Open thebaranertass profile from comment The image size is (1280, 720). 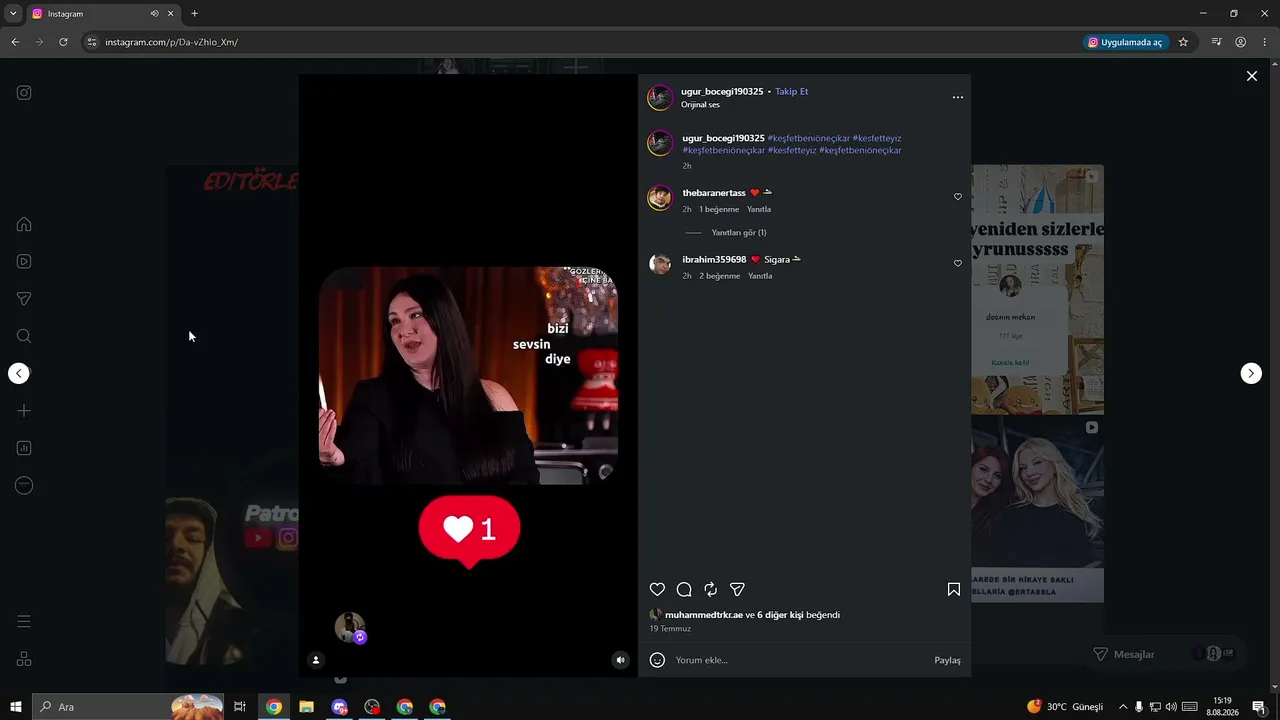[714, 193]
